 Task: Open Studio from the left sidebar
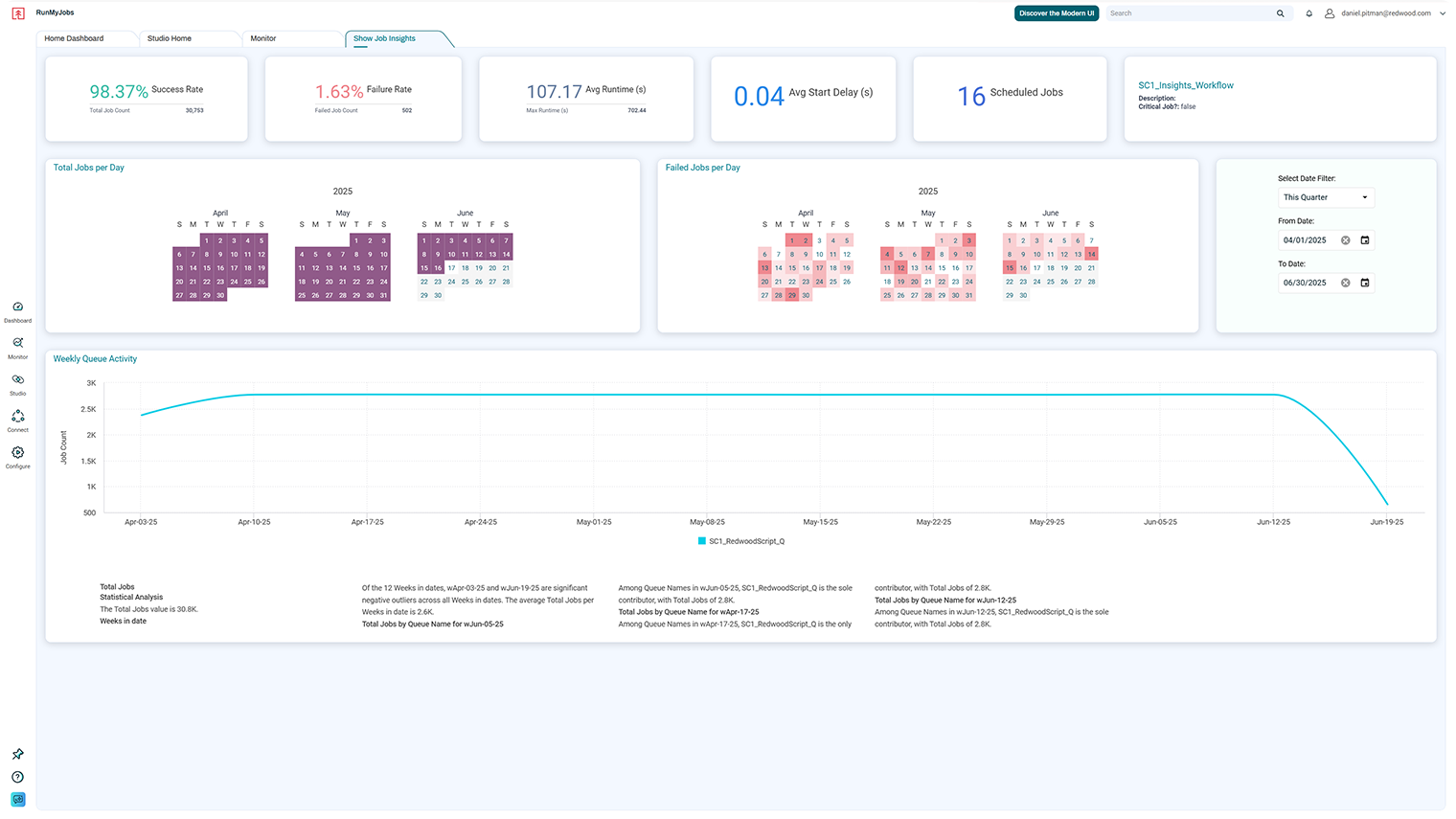point(17,382)
